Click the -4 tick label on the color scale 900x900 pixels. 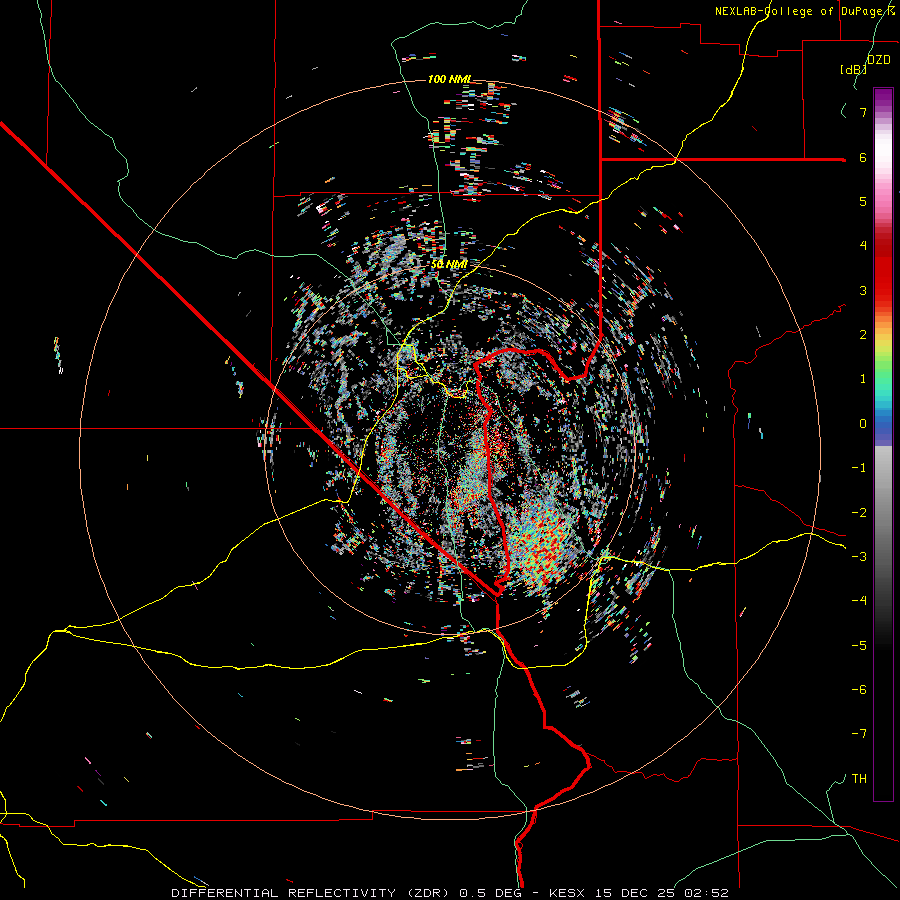tap(859, 600)
